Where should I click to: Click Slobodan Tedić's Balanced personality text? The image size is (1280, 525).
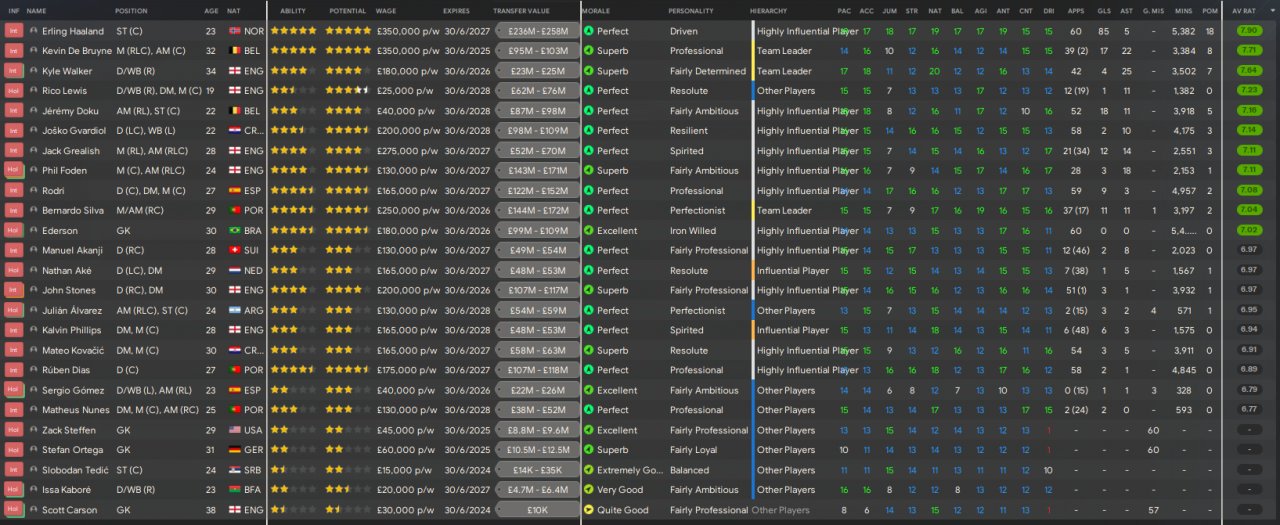(689, 470)
